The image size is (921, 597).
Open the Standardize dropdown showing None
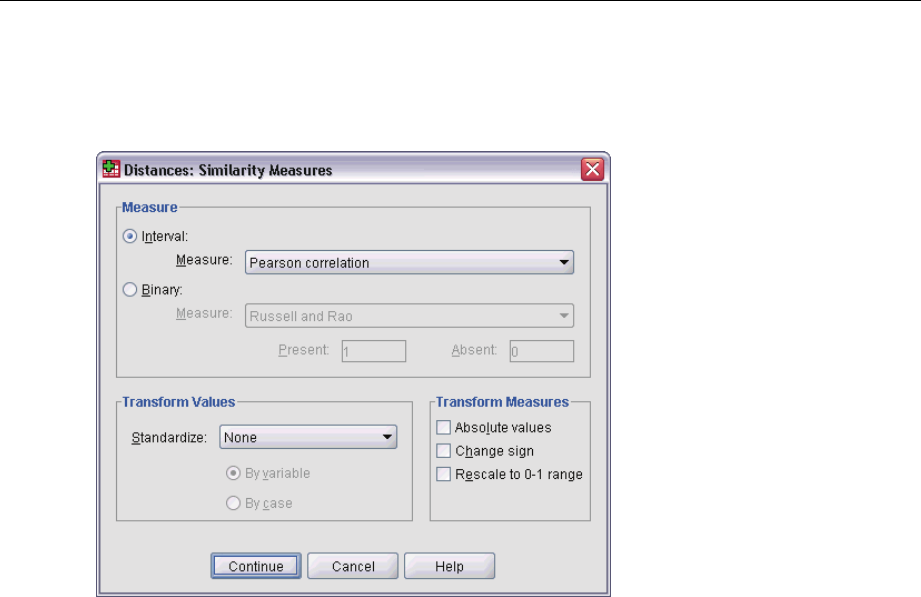308,437
